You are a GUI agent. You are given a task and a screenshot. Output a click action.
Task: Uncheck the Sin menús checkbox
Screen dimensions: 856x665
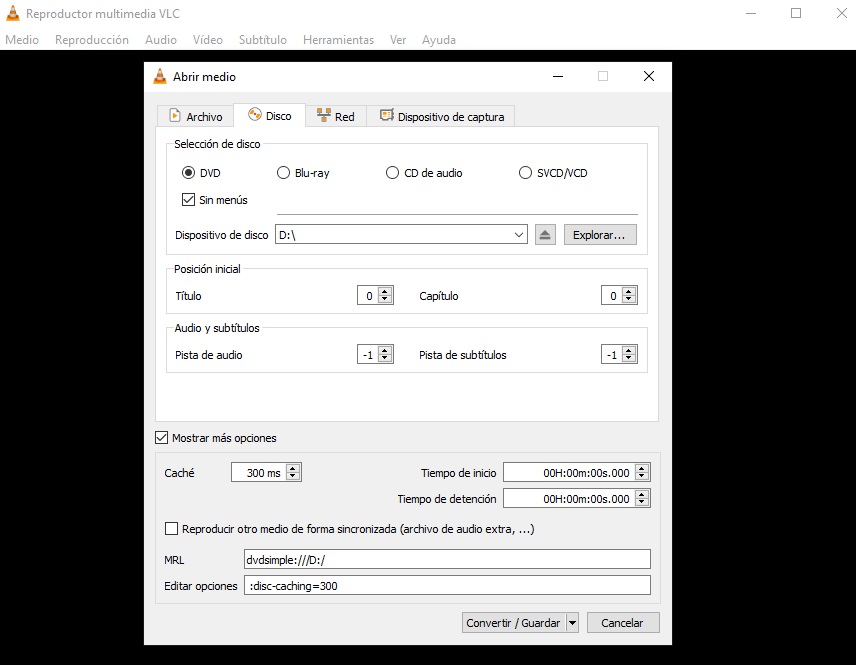pyautogui.click(x=188, y=200)
